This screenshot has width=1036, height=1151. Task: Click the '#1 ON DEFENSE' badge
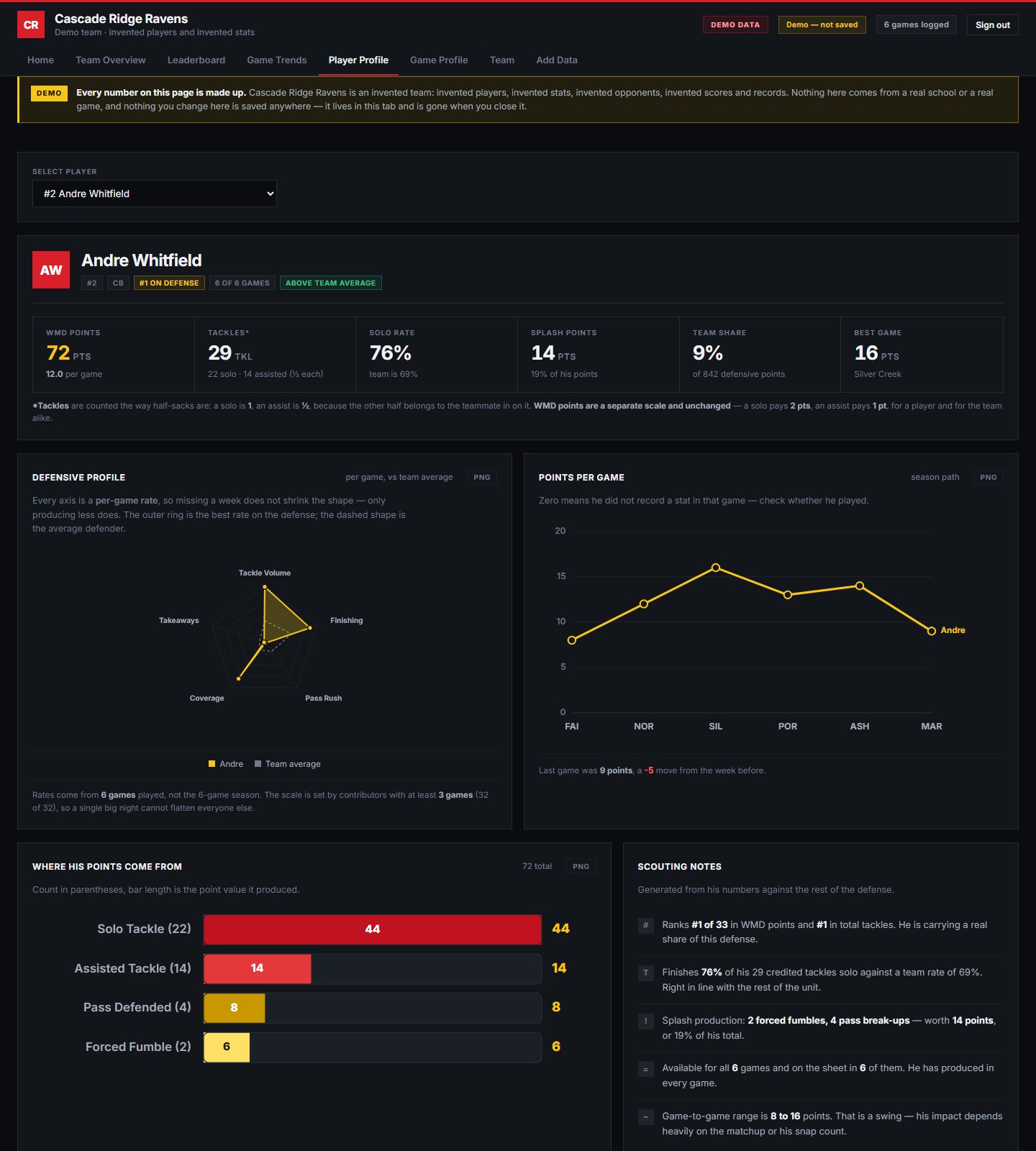169,283
